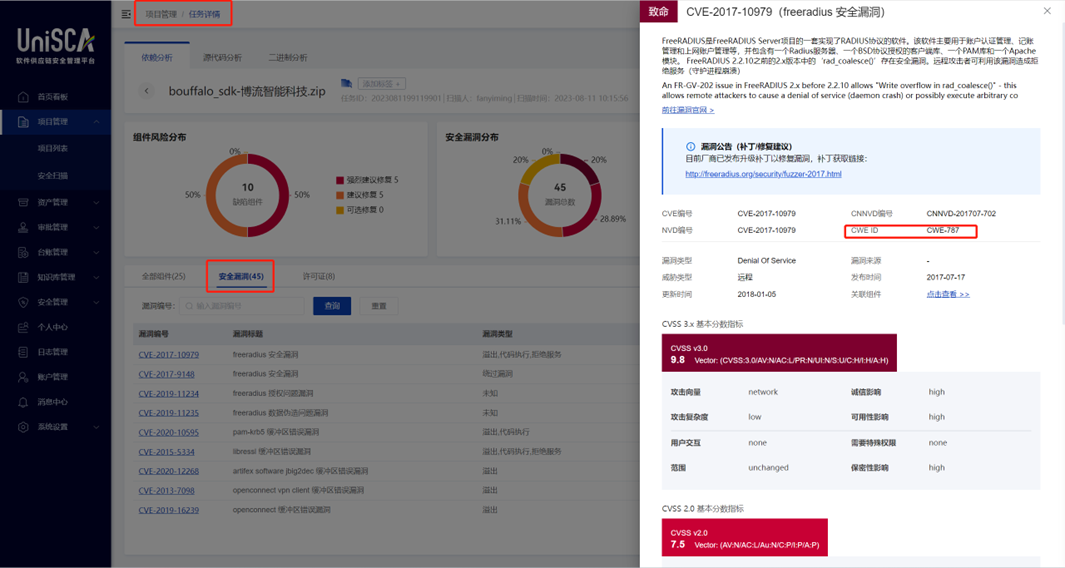Open the freeradius.org fuzzer-2017 patch link
This screenshot has height=568, width=1065.
click(x=763, y=174)
